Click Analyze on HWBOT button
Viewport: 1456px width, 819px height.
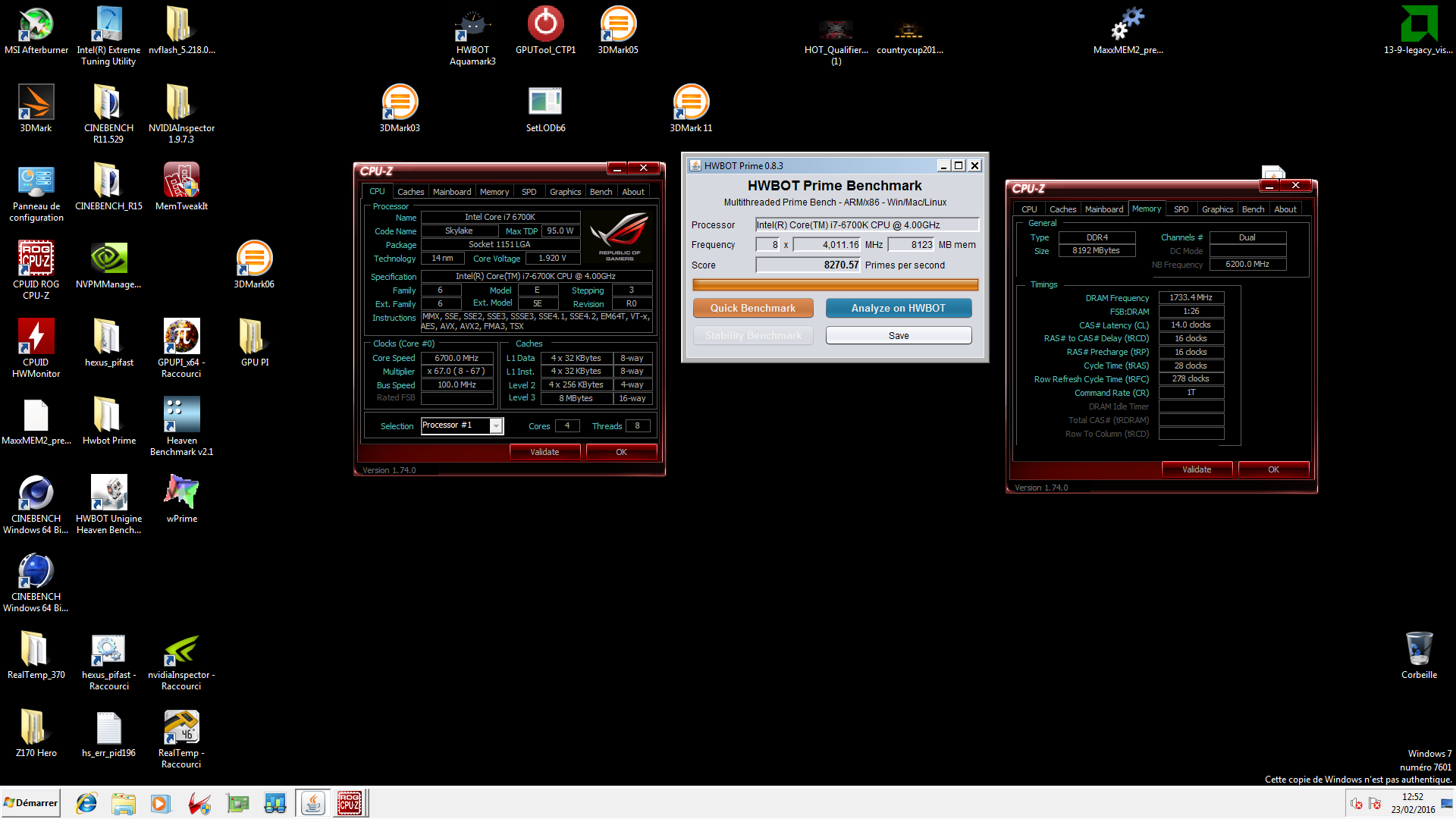pyautogui.click(x=899, y=308)
